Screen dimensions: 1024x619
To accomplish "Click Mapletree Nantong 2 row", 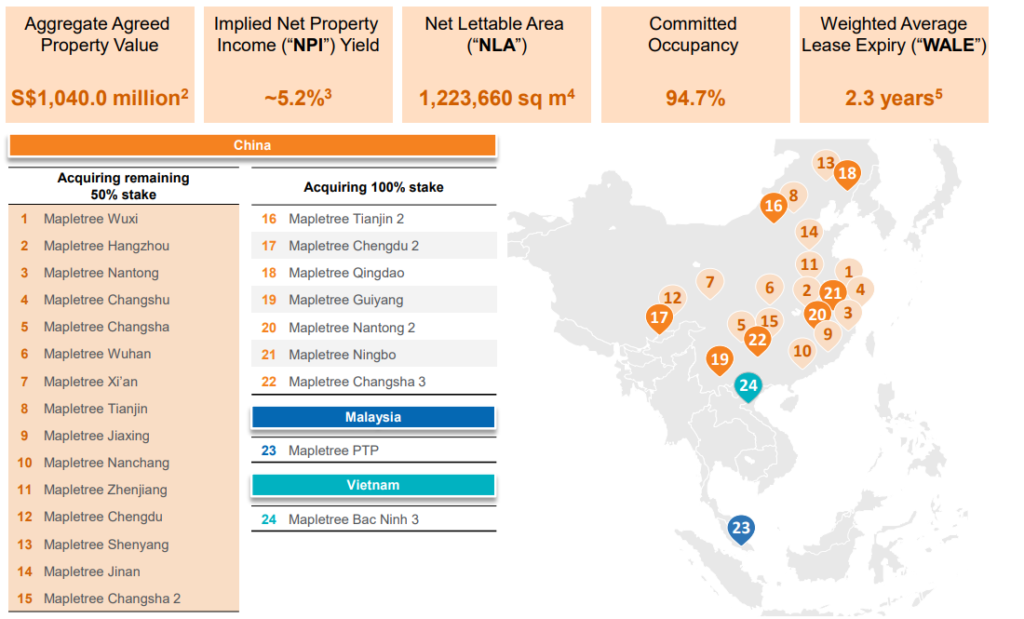I will coord(374,328).
